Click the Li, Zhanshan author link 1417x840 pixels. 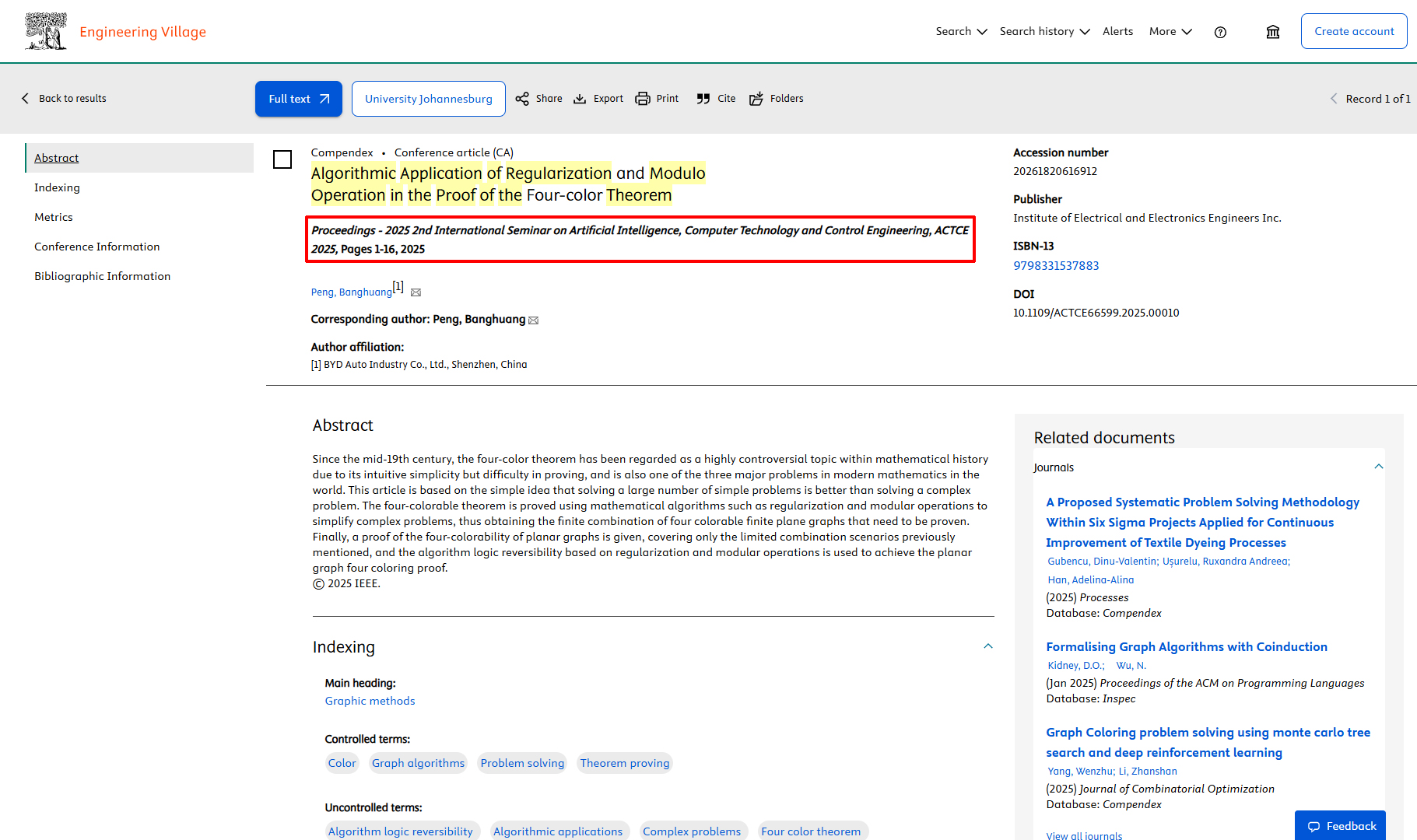click(1148, 772)
